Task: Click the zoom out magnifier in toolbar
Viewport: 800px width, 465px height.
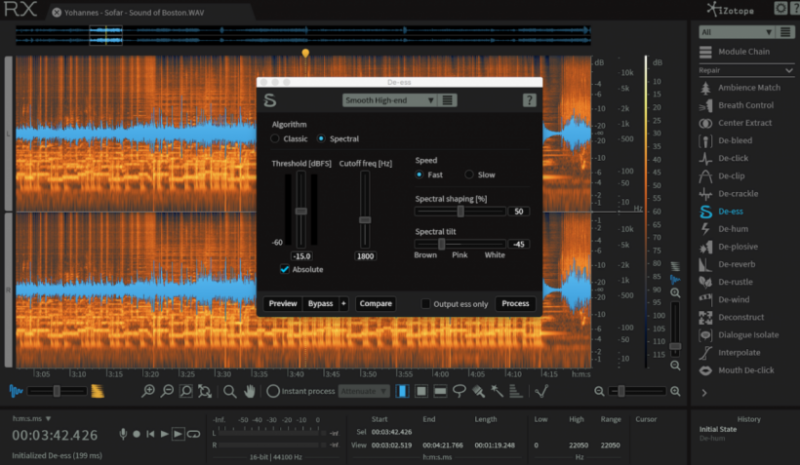Action: (167, 391)
